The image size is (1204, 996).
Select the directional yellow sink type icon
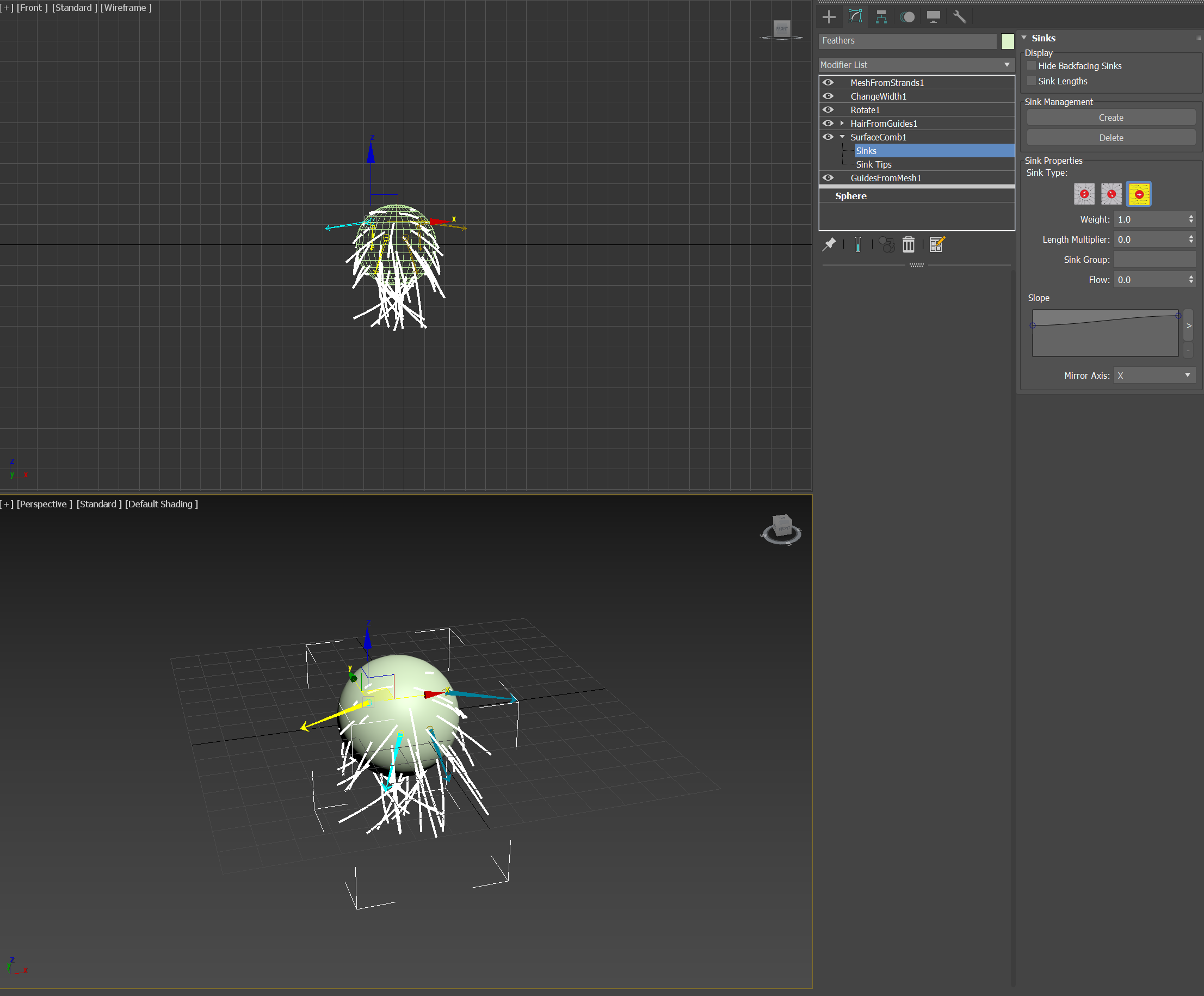coord(1139,194)
